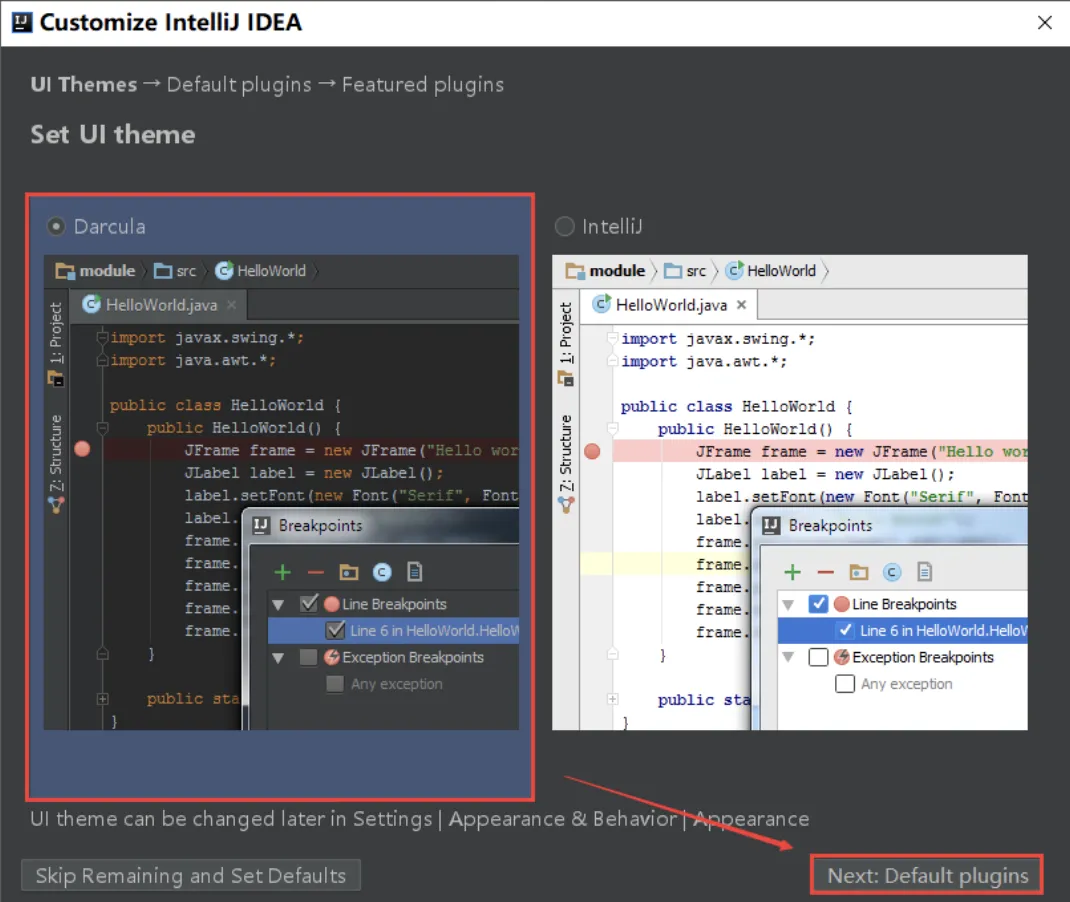Click the Project tool icon in IntelliJ sidebar
Viewport: 1070px width, 902px height.
pos(566,378)
